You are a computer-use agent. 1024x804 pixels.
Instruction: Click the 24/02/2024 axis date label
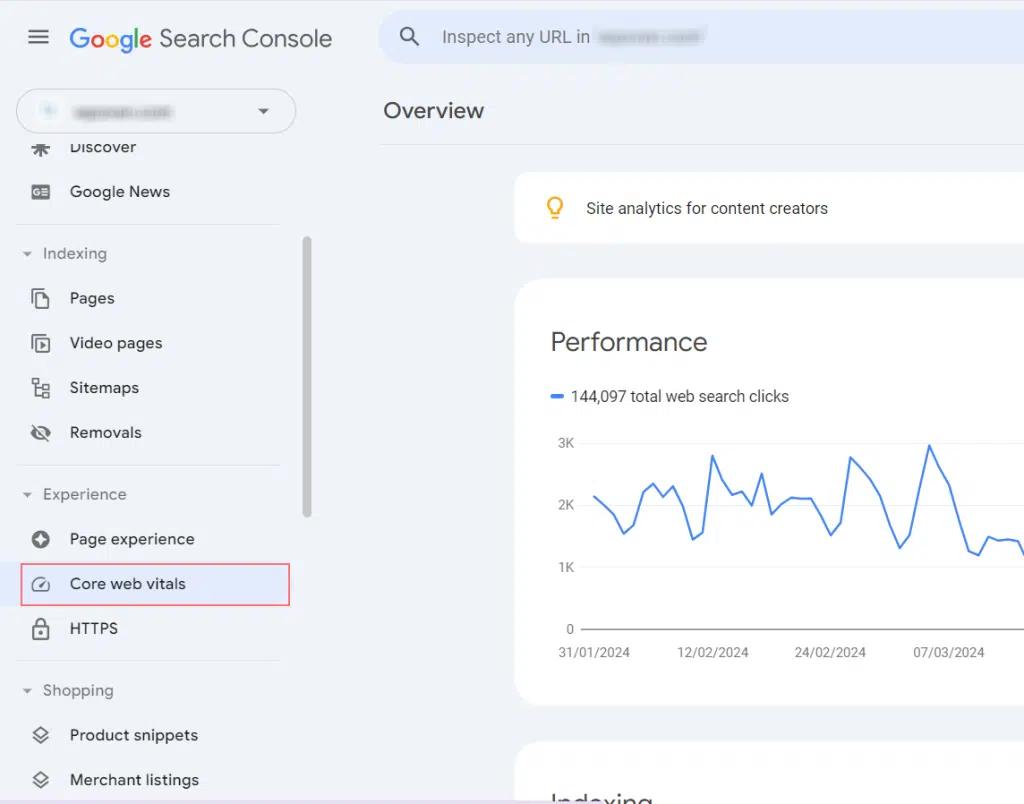click(830, 652)
